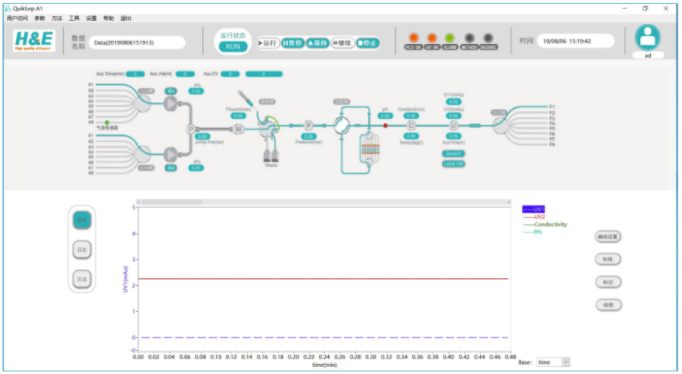Click the pump B triangle icon
The width and height of the screenshot is (682, 374).
point(170,154)
